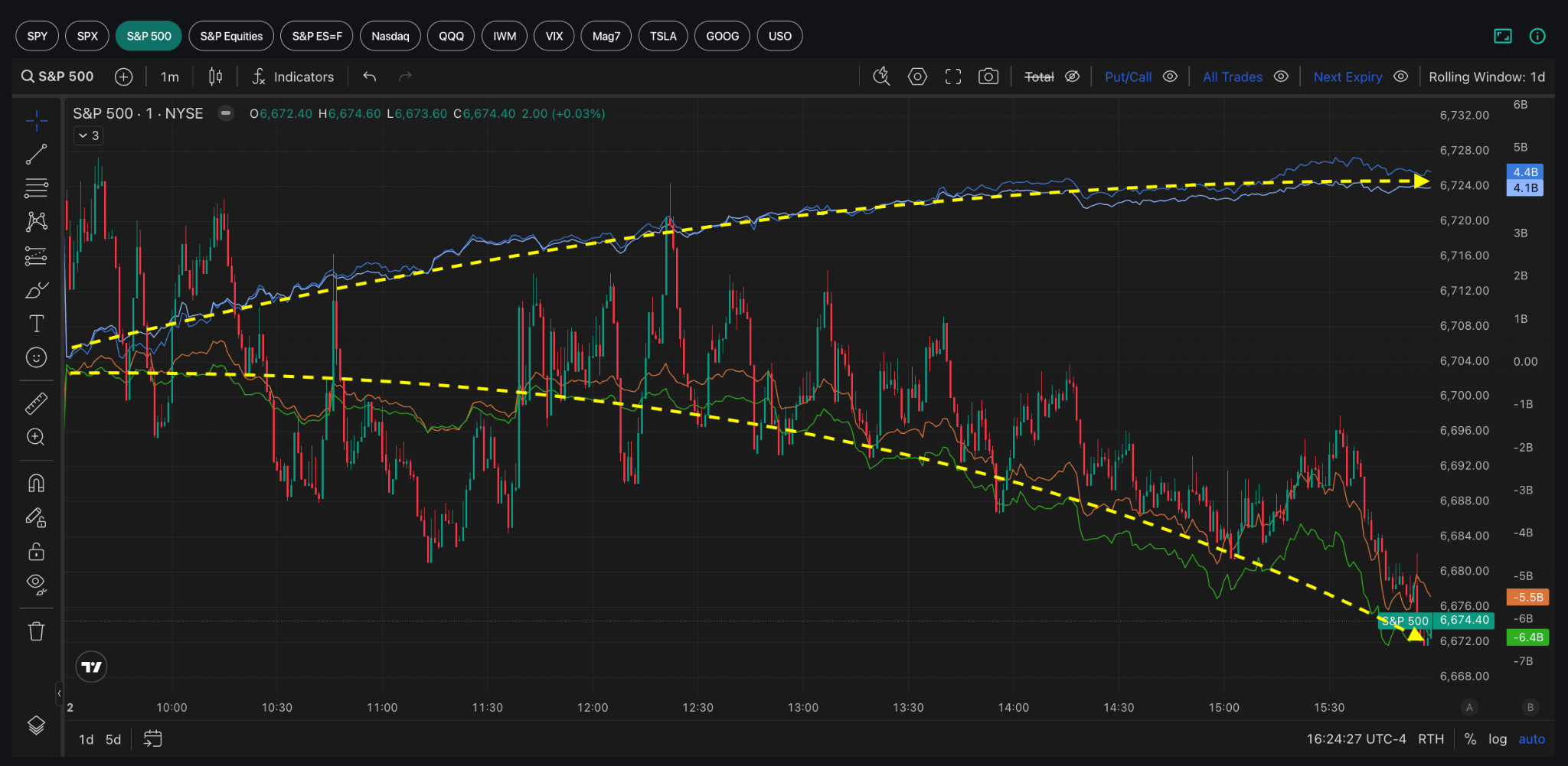Select the 5d date range

pyautogui.click(x=113, y=739)
